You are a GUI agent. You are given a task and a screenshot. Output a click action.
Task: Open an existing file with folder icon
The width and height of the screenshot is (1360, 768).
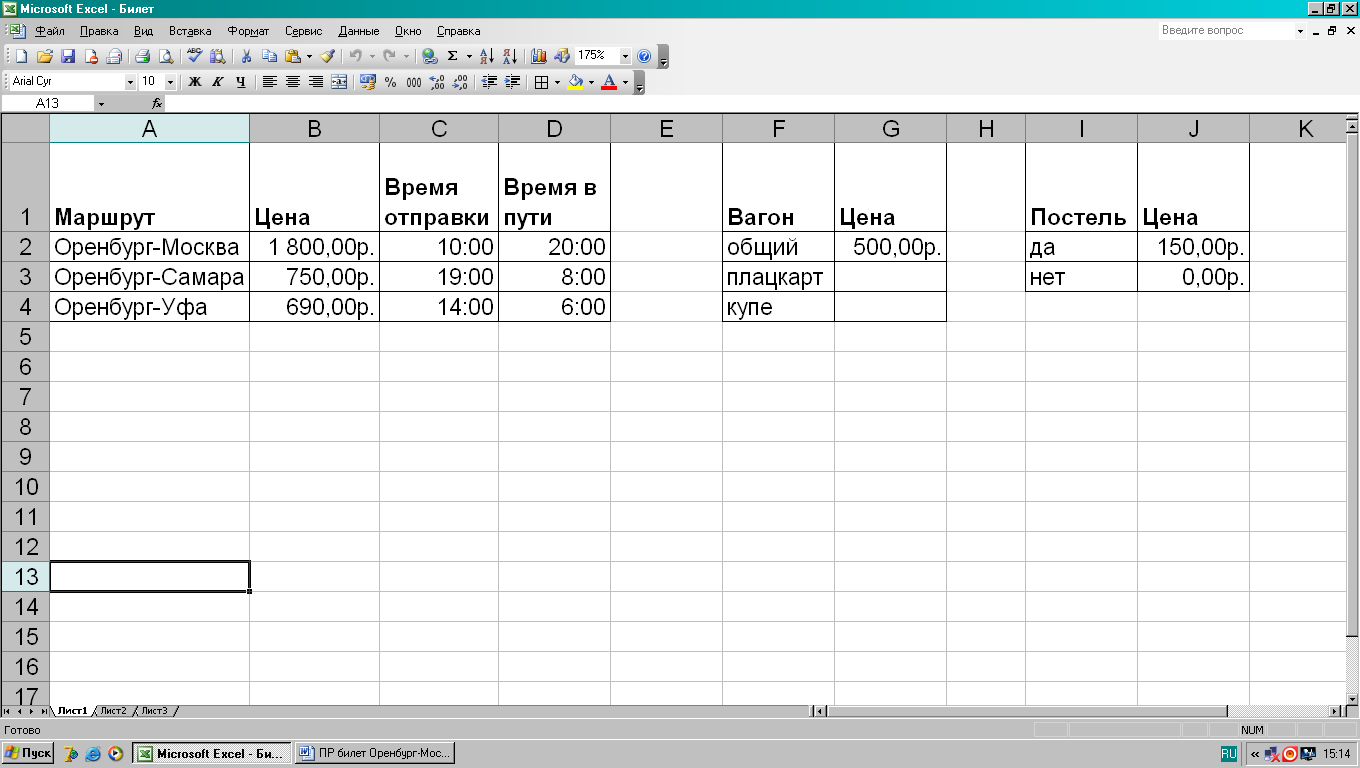click(45, 56)
